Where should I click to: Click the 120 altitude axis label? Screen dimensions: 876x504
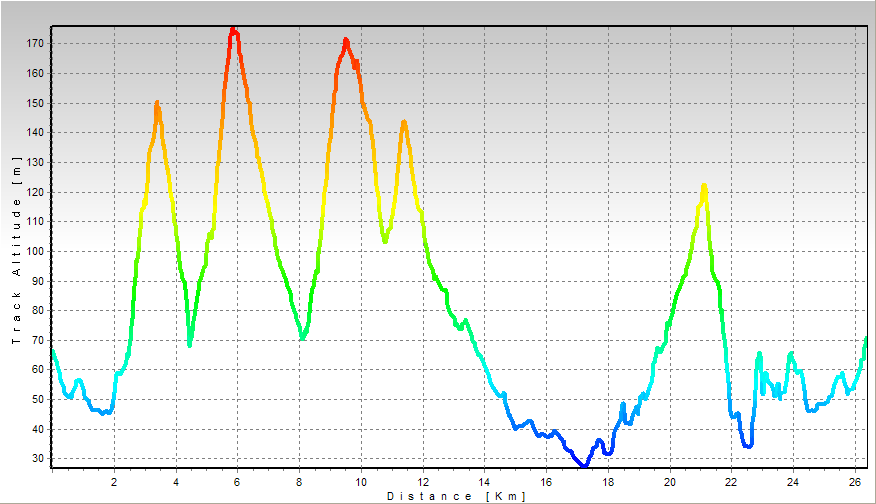pos(35,192)
